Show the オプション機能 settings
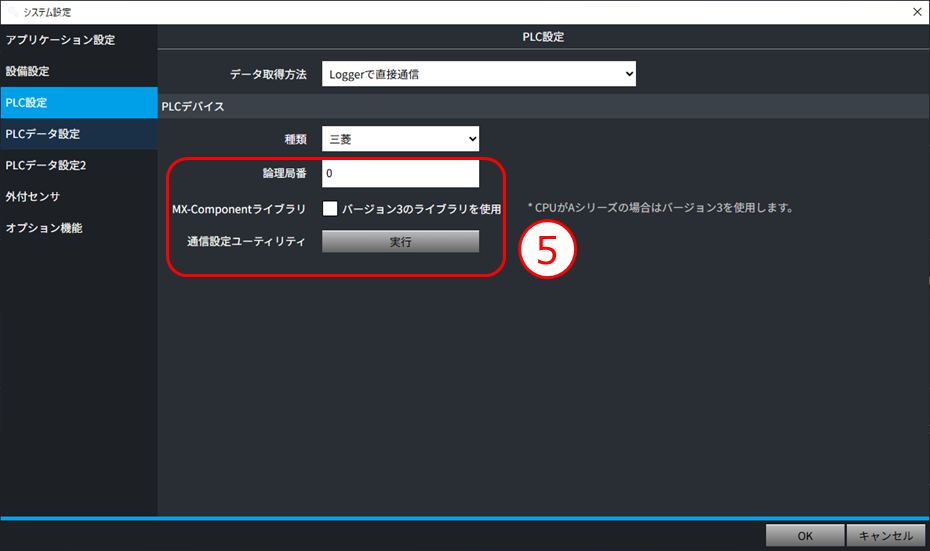 click(44, 228)
